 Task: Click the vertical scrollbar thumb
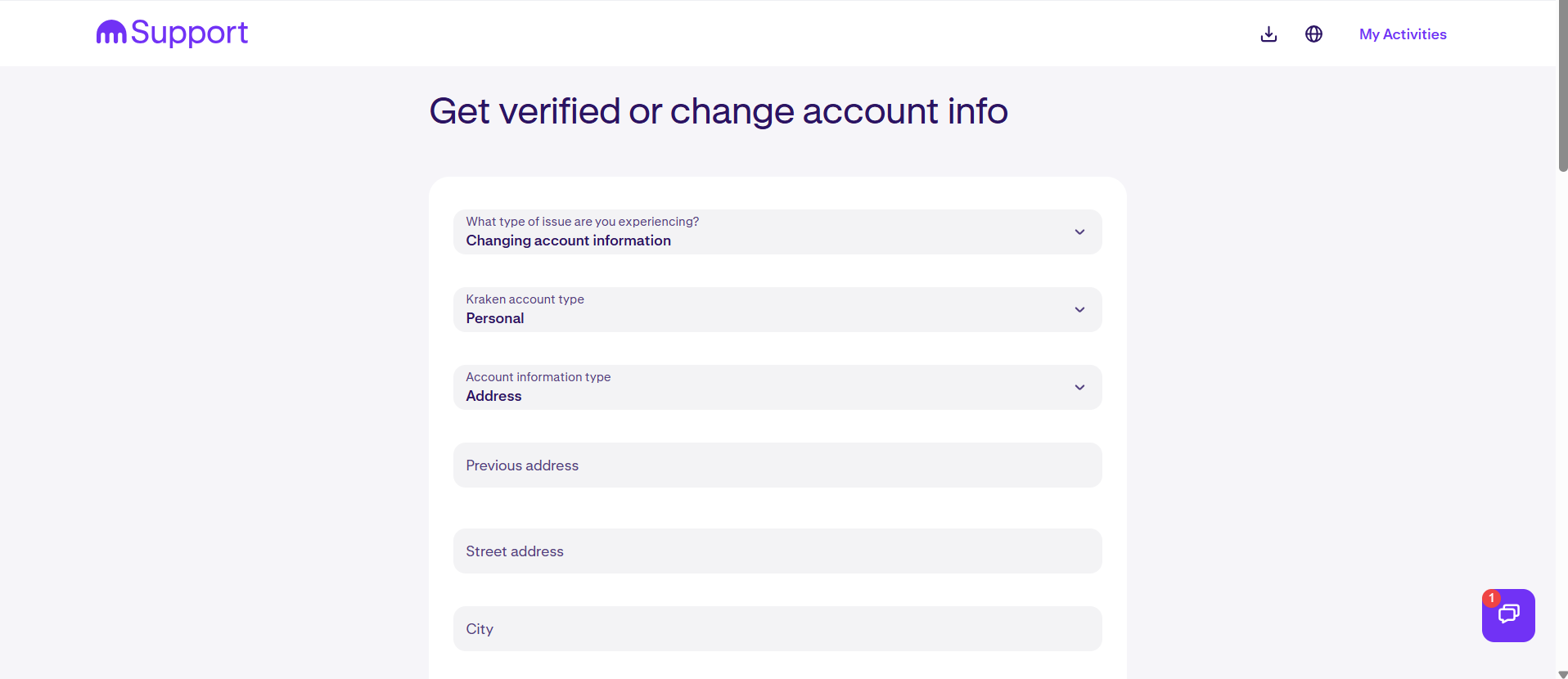point(1562,86)
